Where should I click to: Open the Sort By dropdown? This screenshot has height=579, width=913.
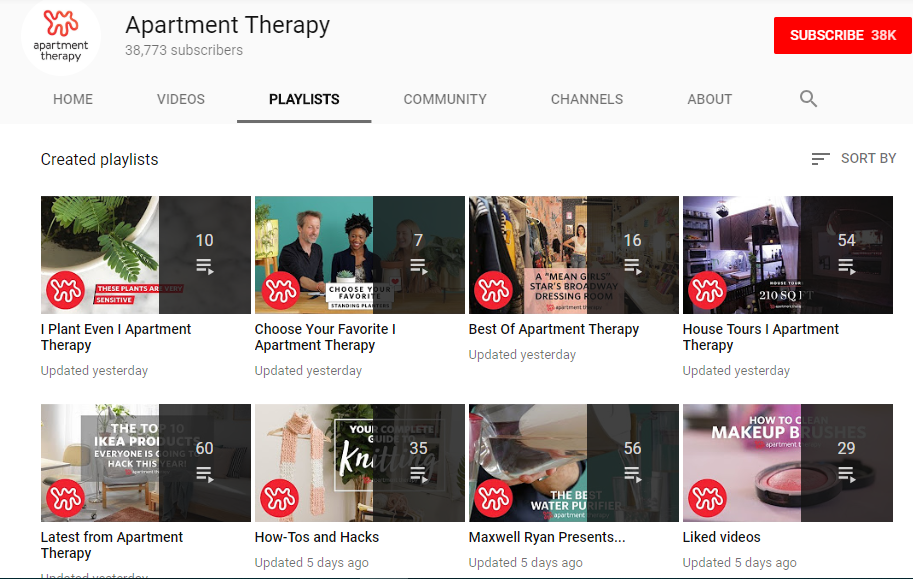pyautogui.click(x=853, y=158)
